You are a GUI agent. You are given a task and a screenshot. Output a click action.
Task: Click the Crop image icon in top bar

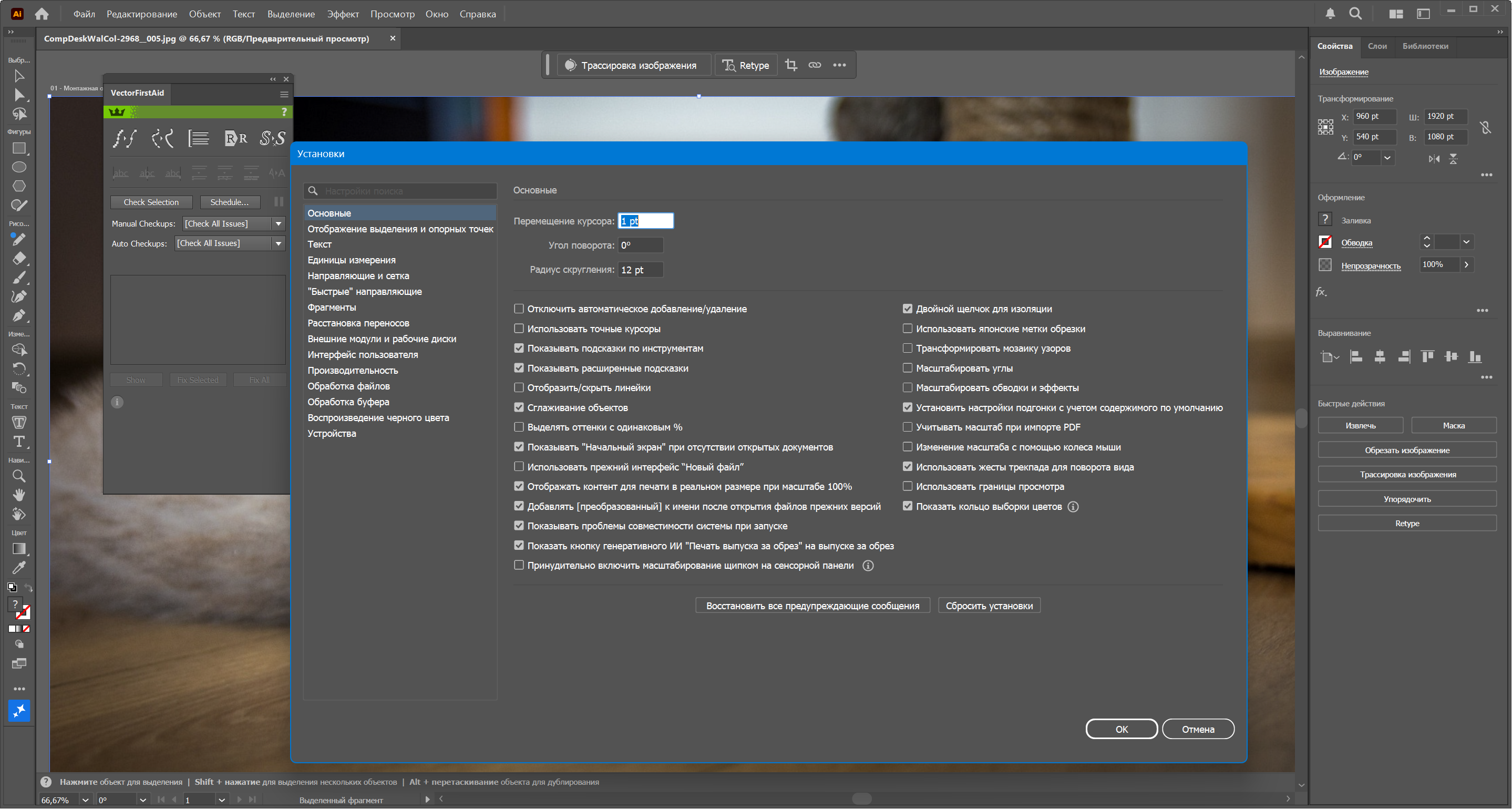pos(791,65)
